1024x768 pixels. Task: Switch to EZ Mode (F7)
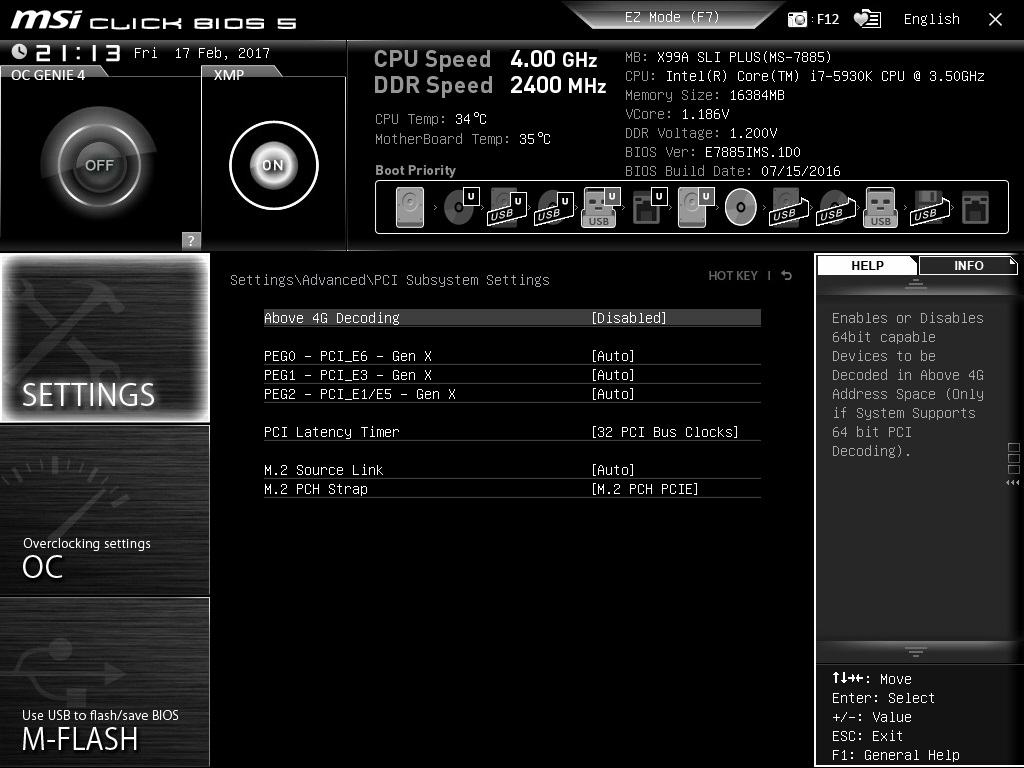(x=672, y=17)
